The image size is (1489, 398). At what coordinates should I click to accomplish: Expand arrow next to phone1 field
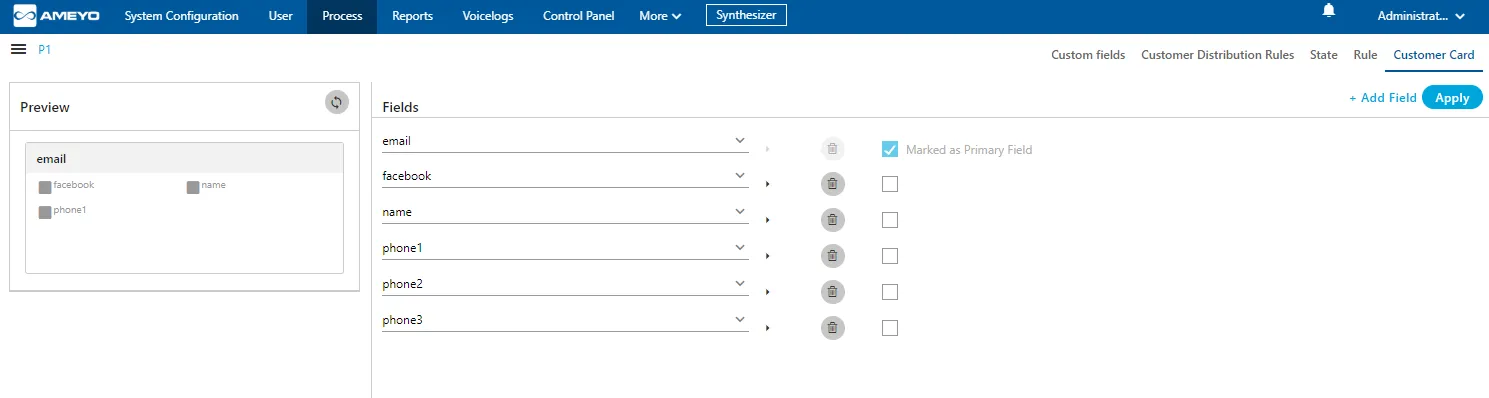(767, 256)
